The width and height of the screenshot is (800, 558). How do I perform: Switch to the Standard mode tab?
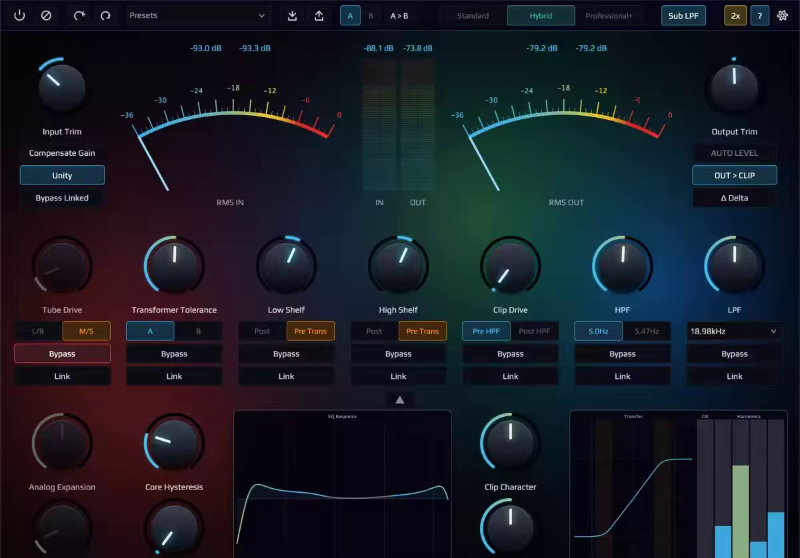pyautogui.click(x=472, y=16)
